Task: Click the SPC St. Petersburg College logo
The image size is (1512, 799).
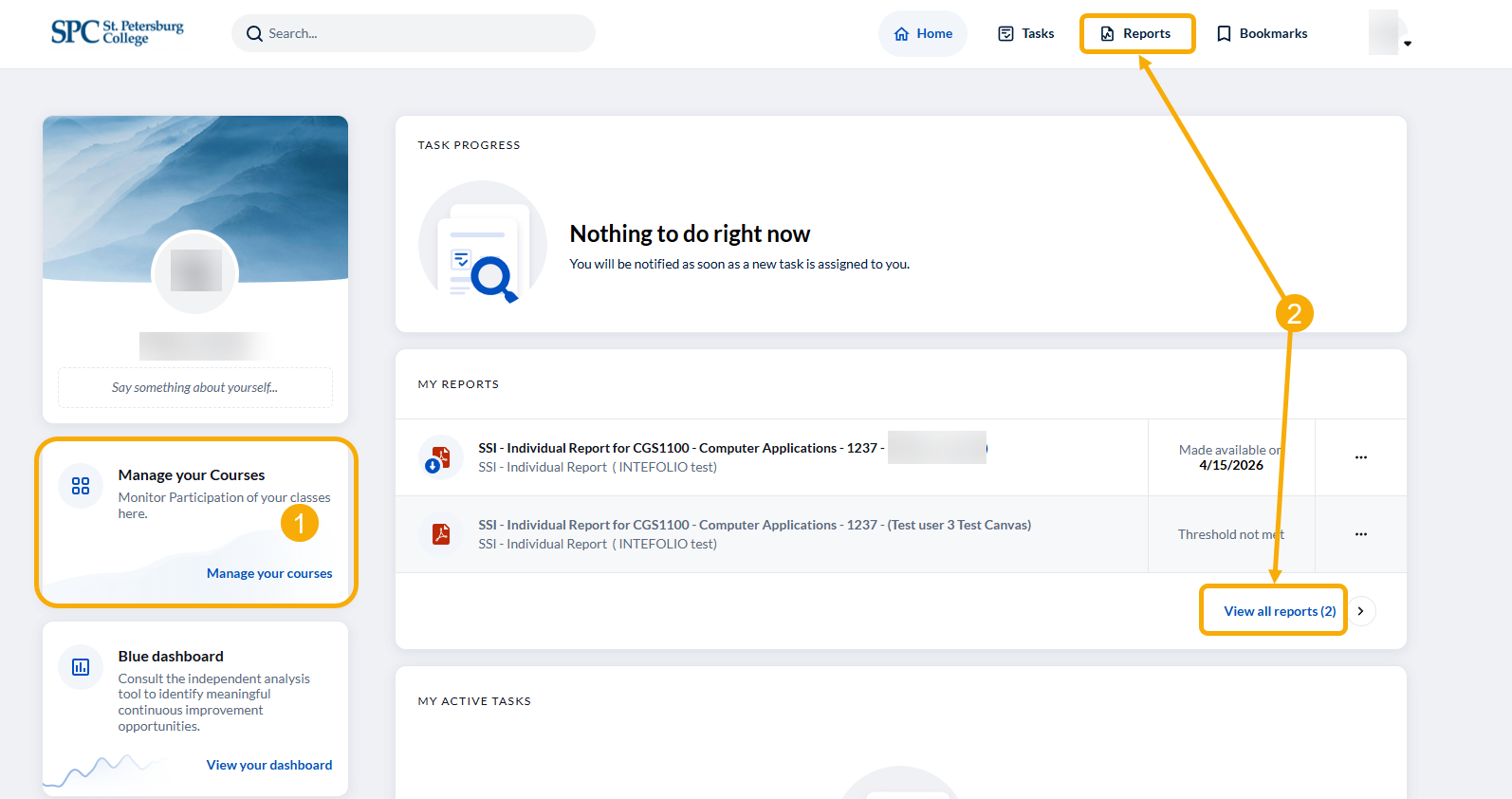Action: (x=118, y=32)
